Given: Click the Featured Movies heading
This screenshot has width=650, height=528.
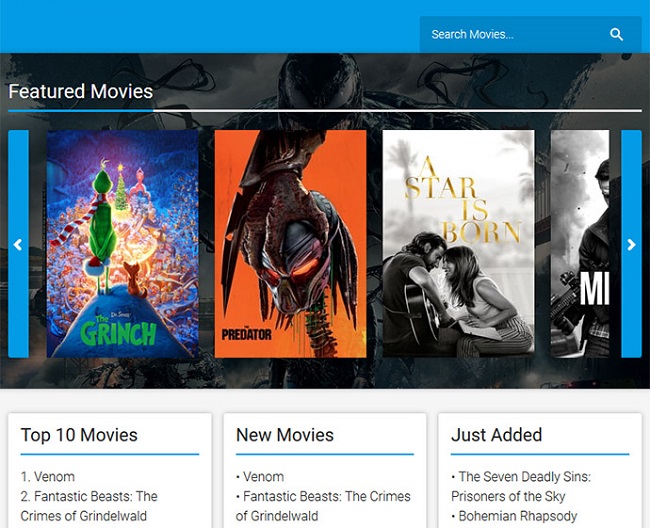Looking at the screenshot, I should pyautogui.click(x=81, y=92).
